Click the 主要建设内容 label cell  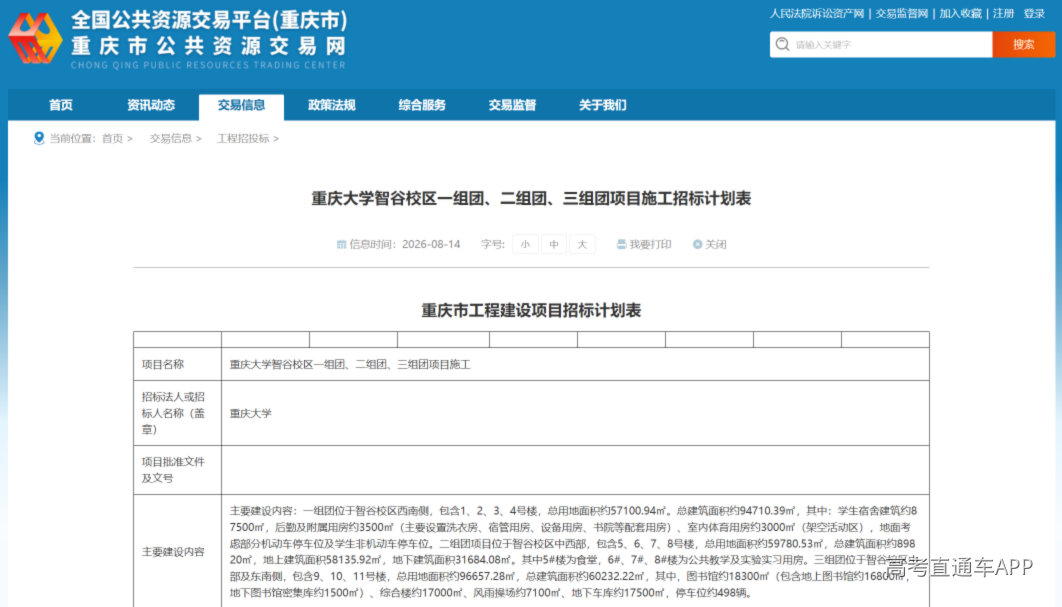[x=177, y=551]
